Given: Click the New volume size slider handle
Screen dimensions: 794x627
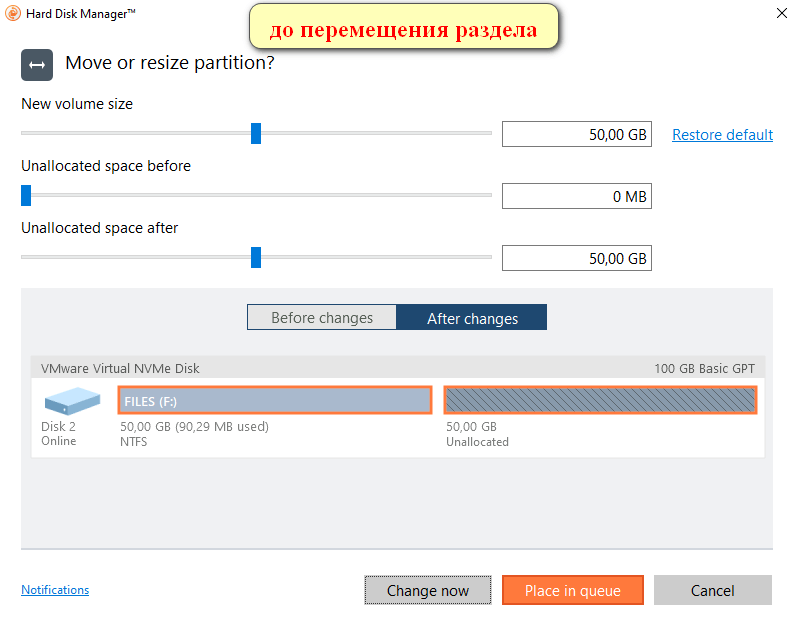Looking at the screenshot, I should pyautogui.click(x=256, y=133).
